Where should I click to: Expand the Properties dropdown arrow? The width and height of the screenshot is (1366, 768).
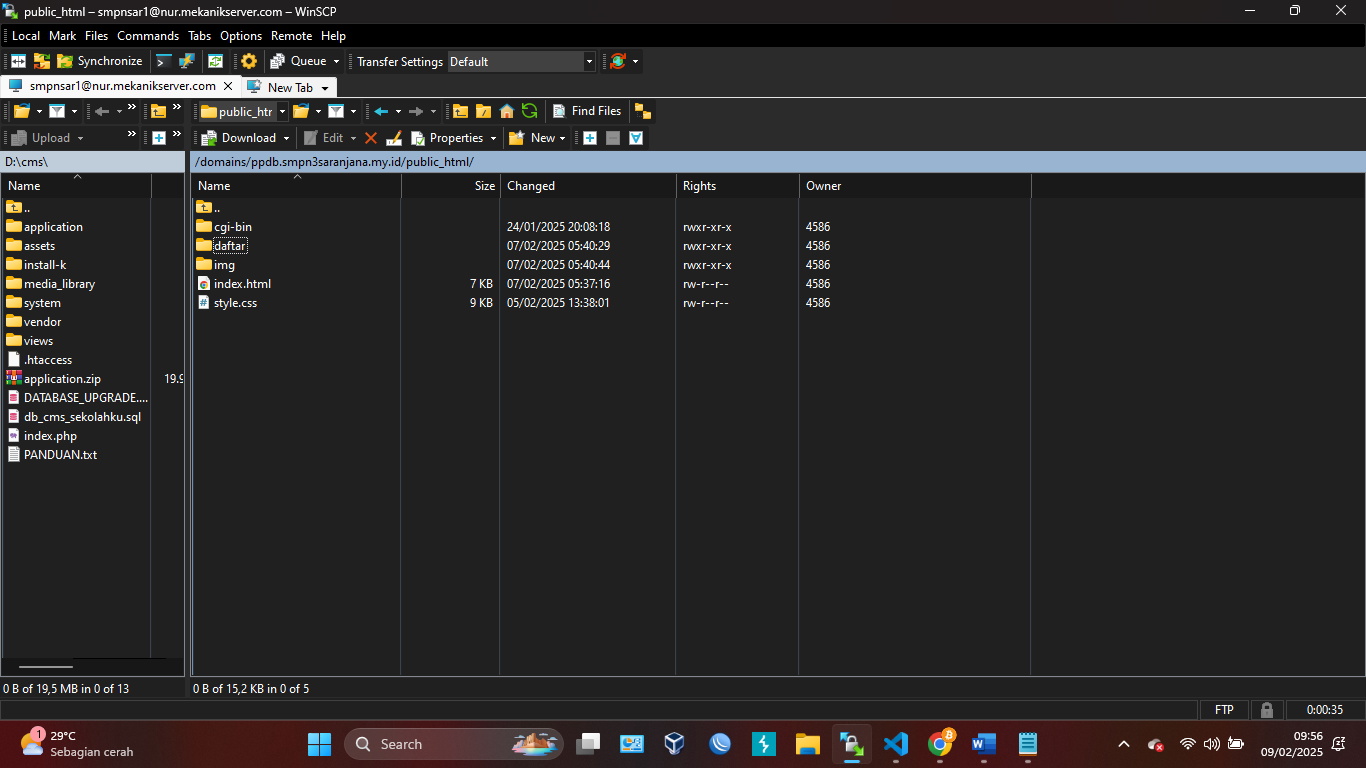[494, 138]
